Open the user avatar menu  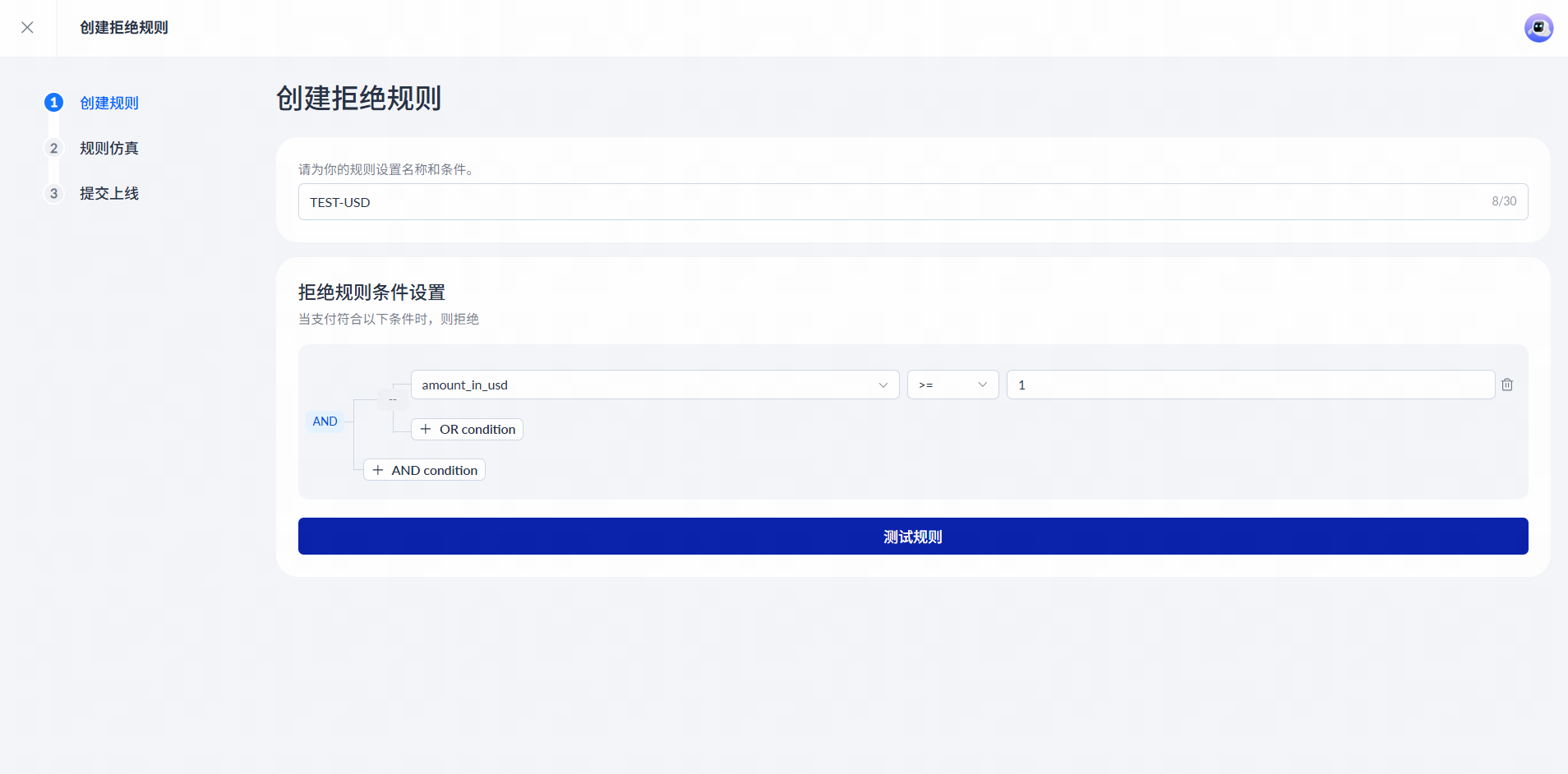tap(1538, 28)
